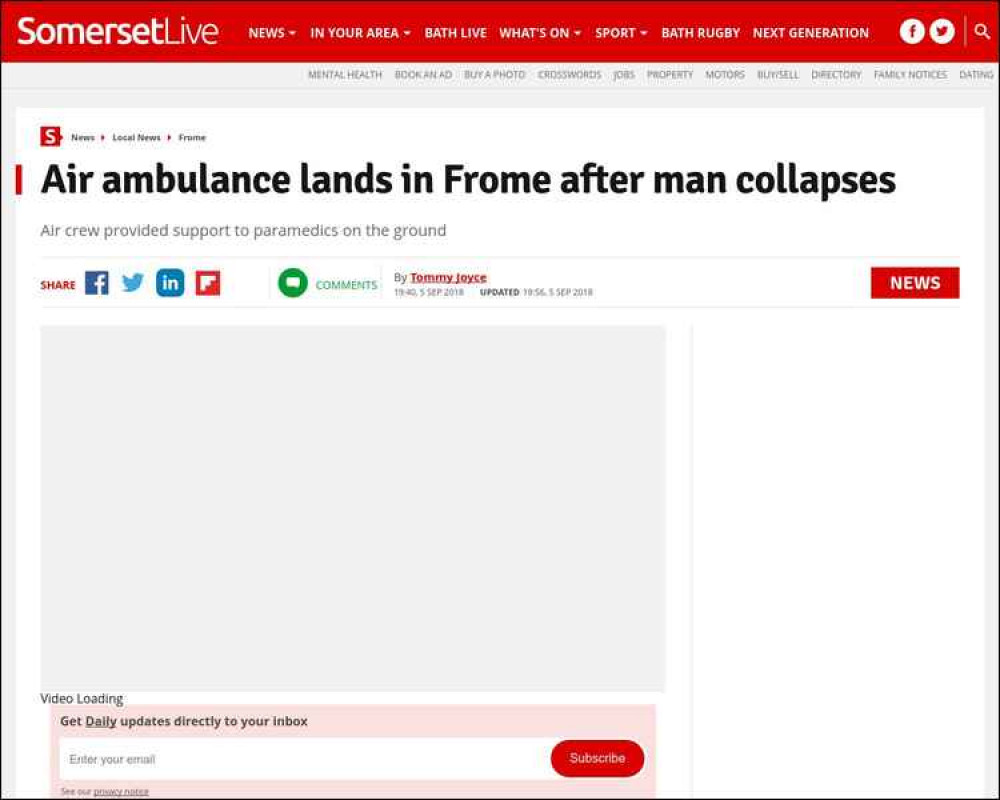The width and height of the screenshot is (1000, 800).
Task: Share article on Facebook
Action: (96, 283)
